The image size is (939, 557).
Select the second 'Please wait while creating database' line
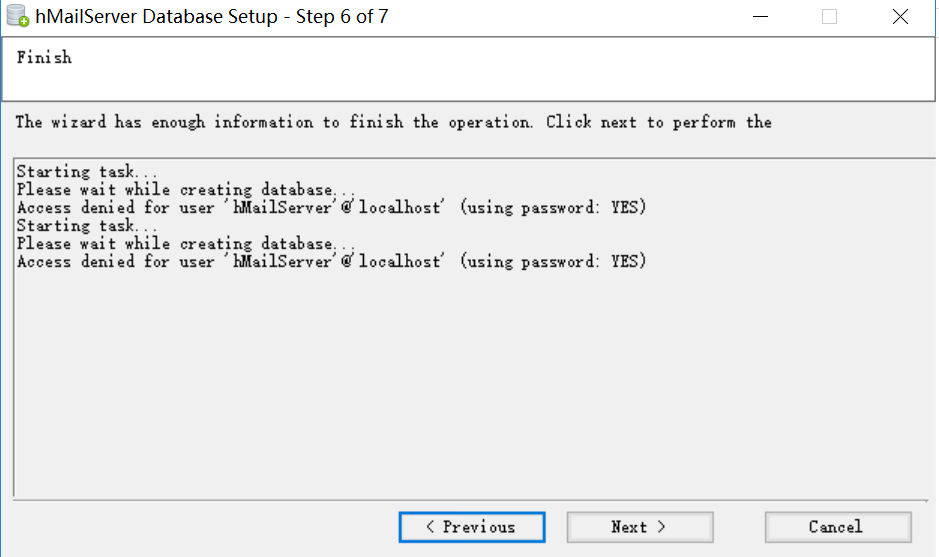[186, 244]
